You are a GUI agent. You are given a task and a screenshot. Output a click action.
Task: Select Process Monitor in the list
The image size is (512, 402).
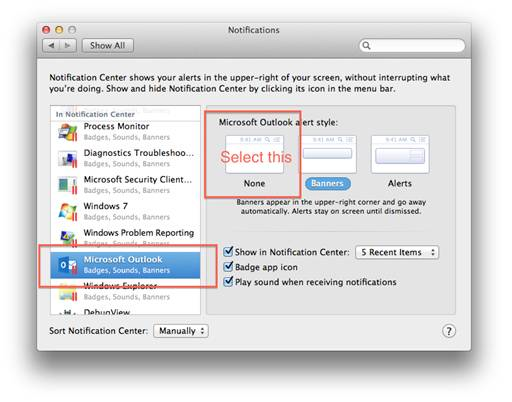pyautogui.click(x=125, y=132)
